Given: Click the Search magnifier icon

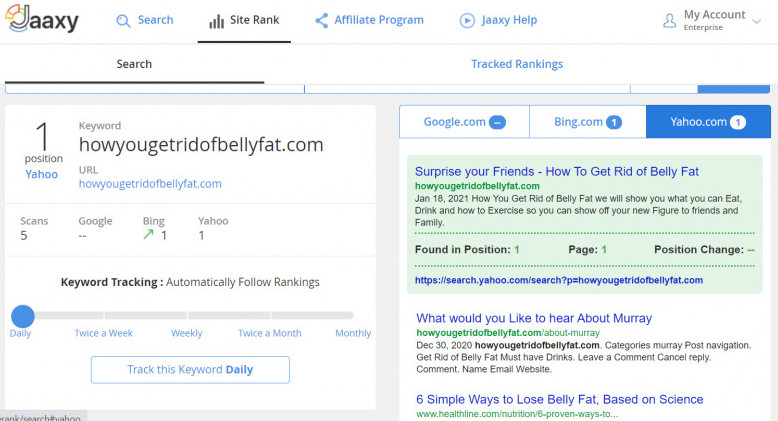Looking at the screenshot, I should click(123, 20).
